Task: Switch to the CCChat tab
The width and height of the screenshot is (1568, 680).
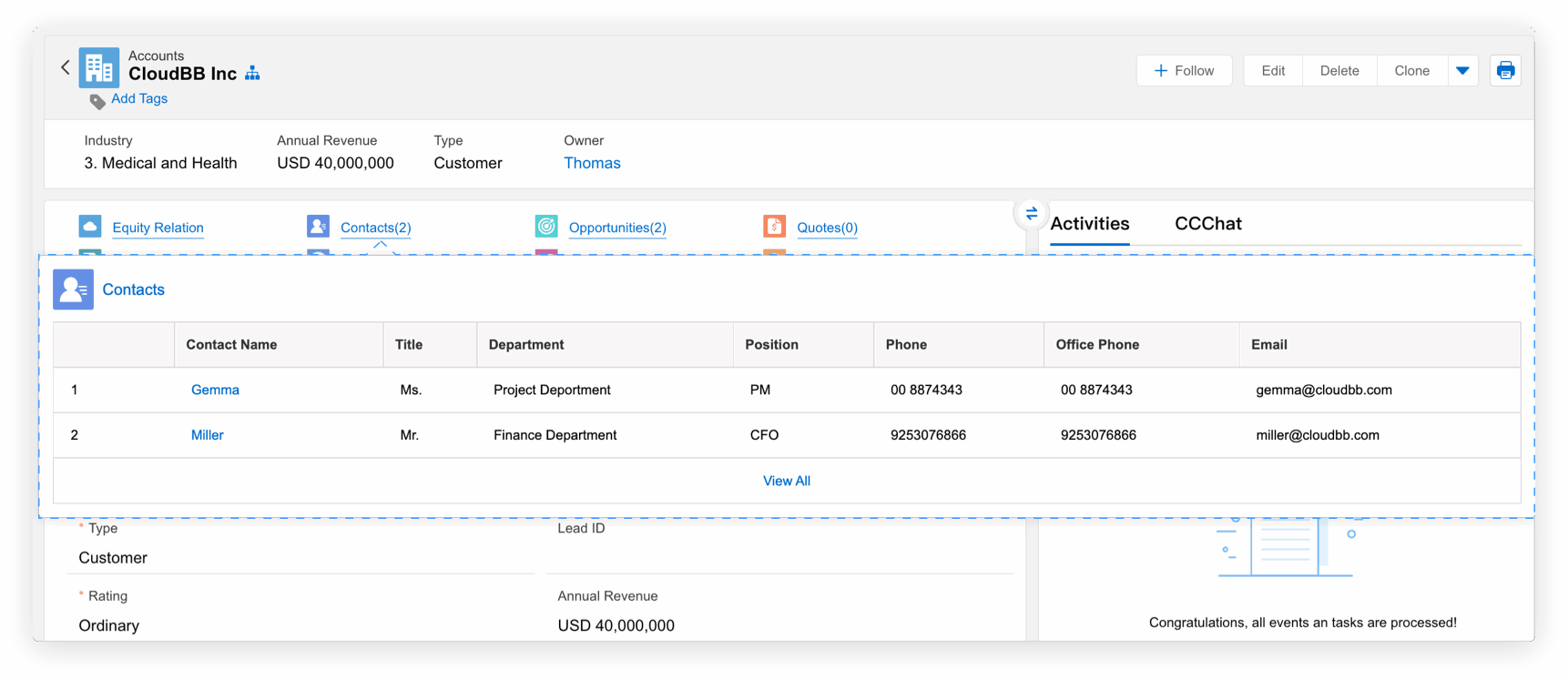Action: (x=1207, y=224)
